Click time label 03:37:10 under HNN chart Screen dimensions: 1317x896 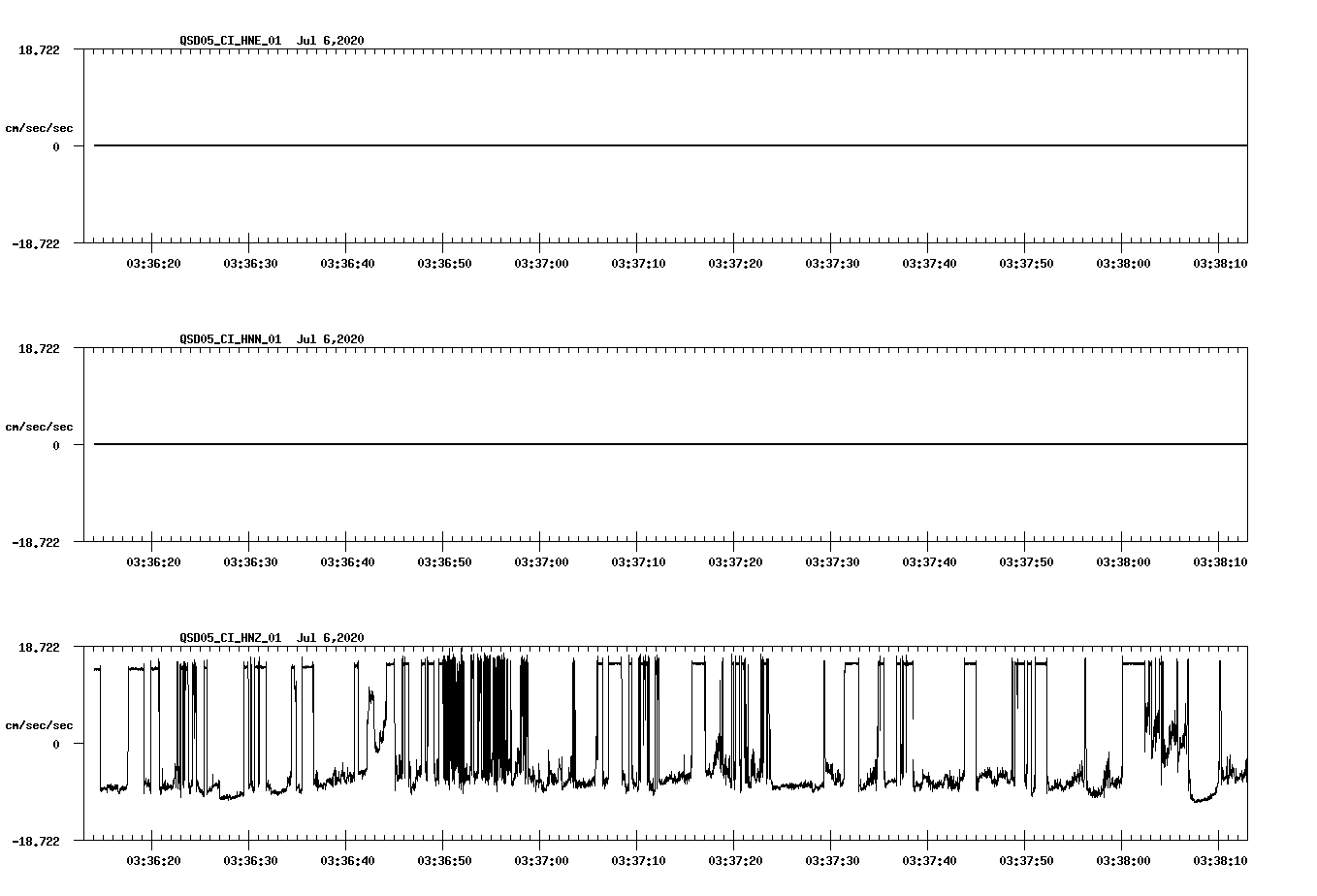point(638,562)
